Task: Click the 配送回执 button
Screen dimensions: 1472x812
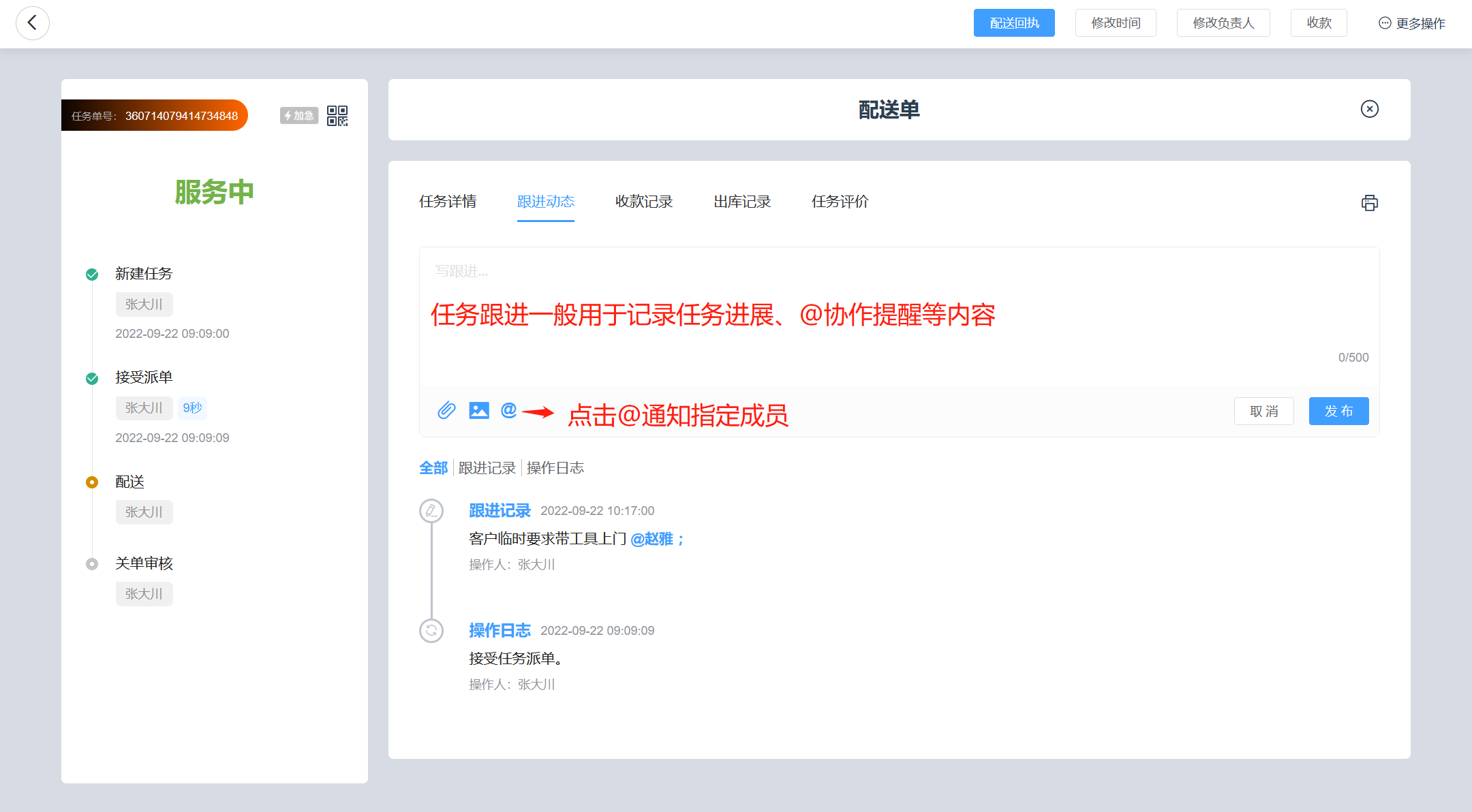Action: (1014, 23)
